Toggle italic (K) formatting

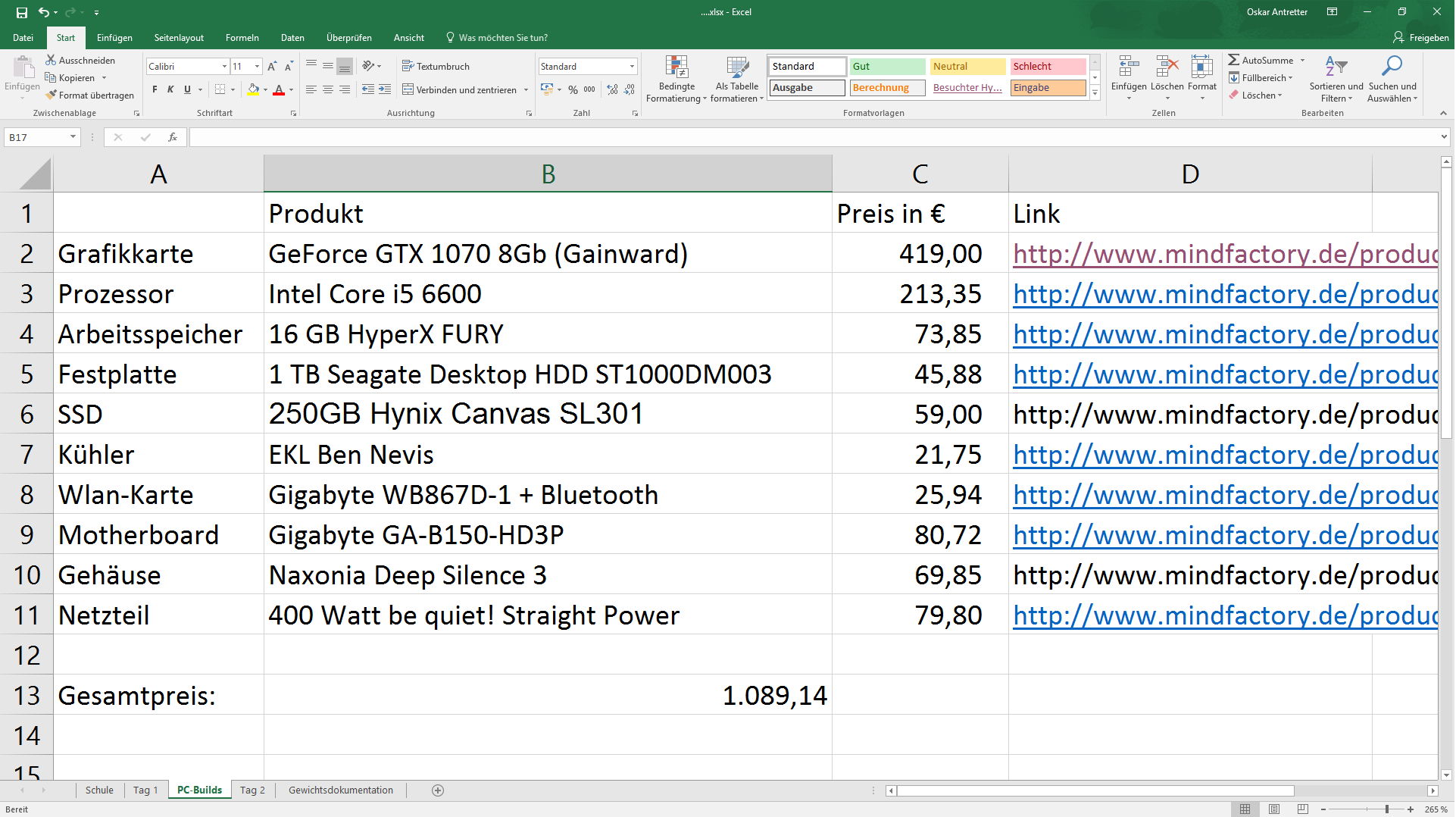tap(170, 89)
